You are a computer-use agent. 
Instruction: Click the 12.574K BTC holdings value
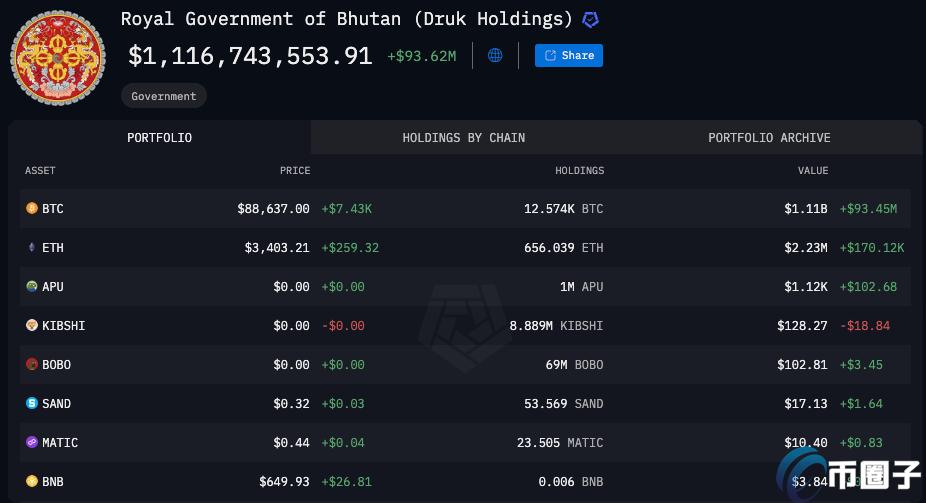(x=563, y=208)
